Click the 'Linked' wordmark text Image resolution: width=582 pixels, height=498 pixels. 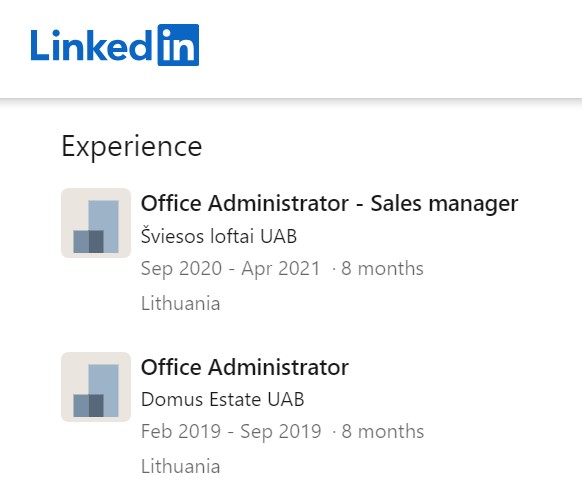[x=91, y=45]
